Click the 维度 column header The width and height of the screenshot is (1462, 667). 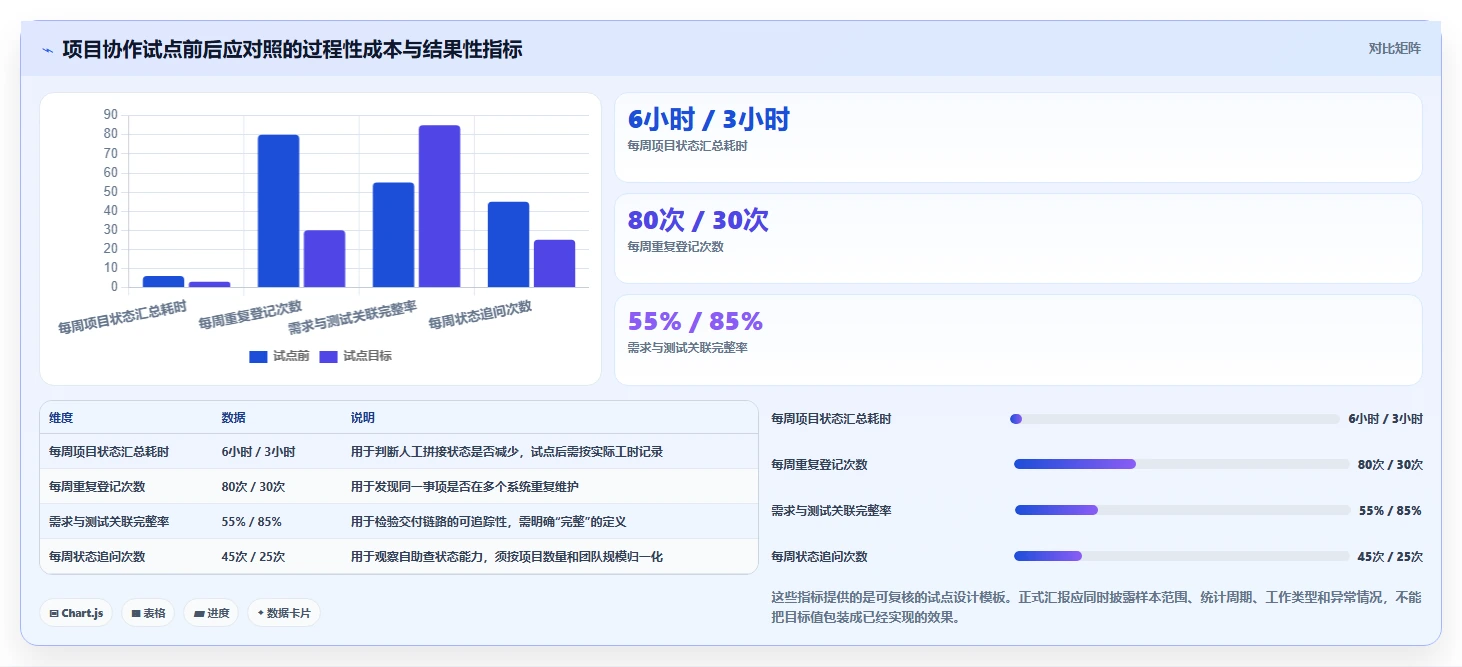click(x=61, y=418)
